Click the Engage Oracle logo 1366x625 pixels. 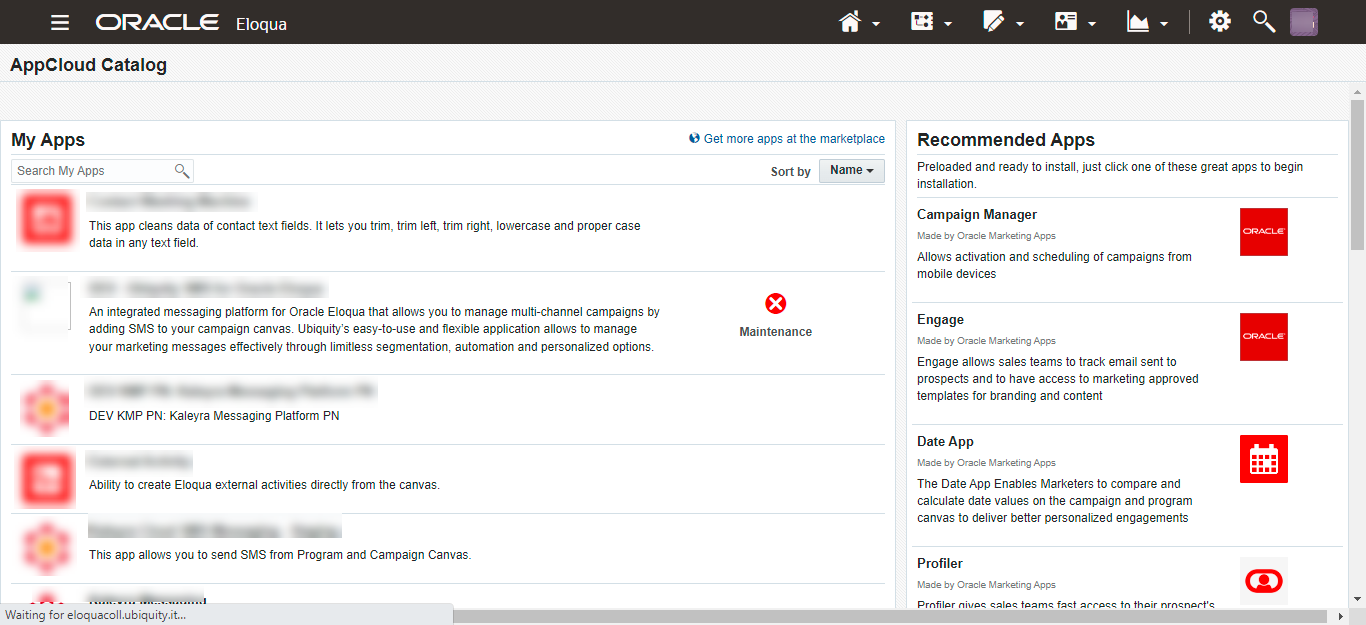click(x=1264, y=337)
